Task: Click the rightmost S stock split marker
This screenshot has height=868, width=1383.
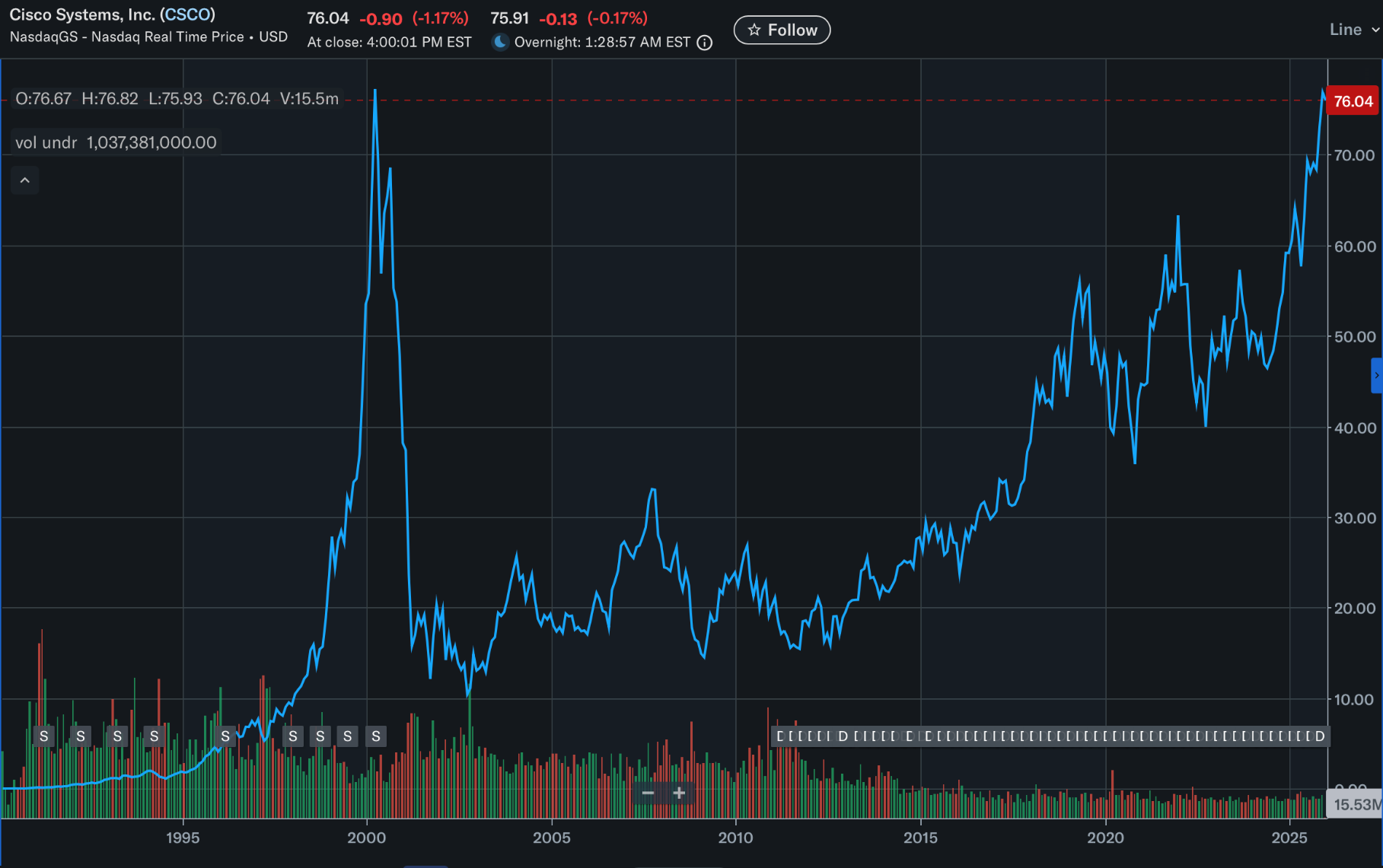Action: (x=375, y=736)
